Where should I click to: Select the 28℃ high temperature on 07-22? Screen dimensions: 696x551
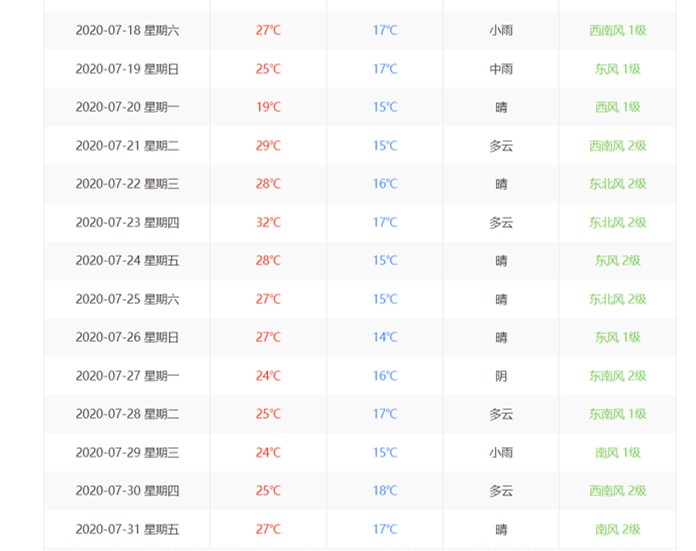pyautogui.click(x=268, y=184)
